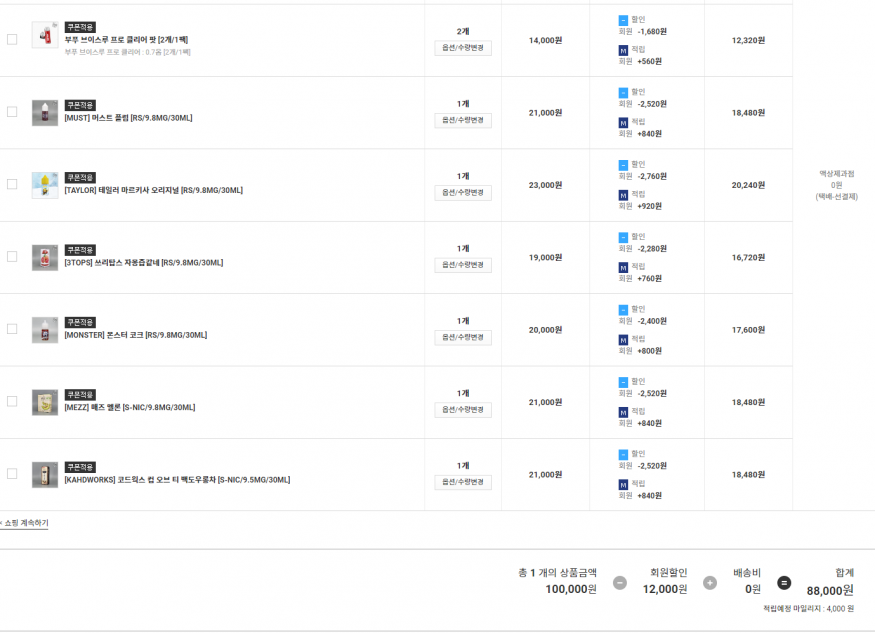Open 옵션/수량변경 for the MEZZ 메즈 멜론 item
This screenshot has width=875, height=633.
click(x=463, y=410)
